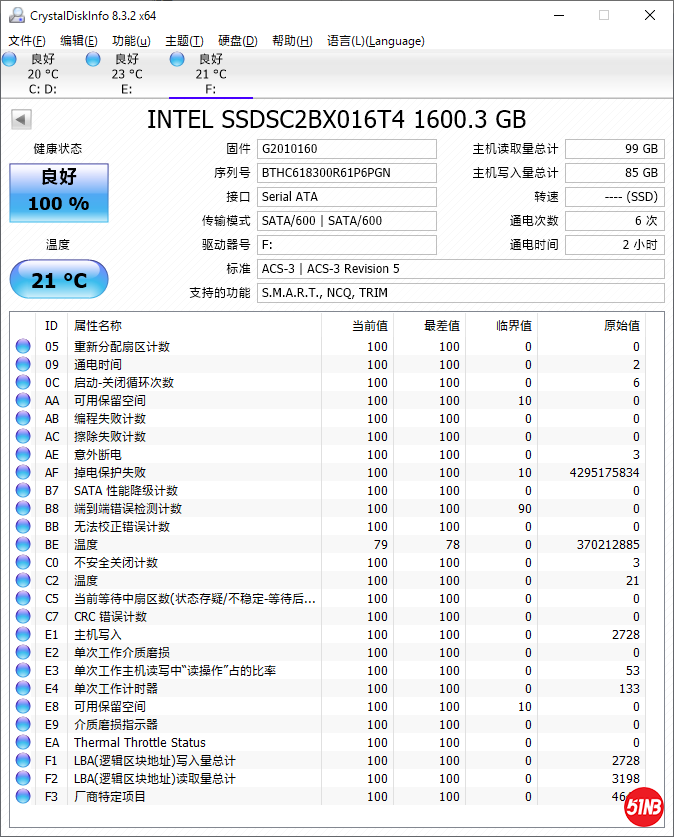Click the 良好 100% health status badge
The height and width of the screenshot is (837, 674).
pyautogui.click(x=58, y=191)
